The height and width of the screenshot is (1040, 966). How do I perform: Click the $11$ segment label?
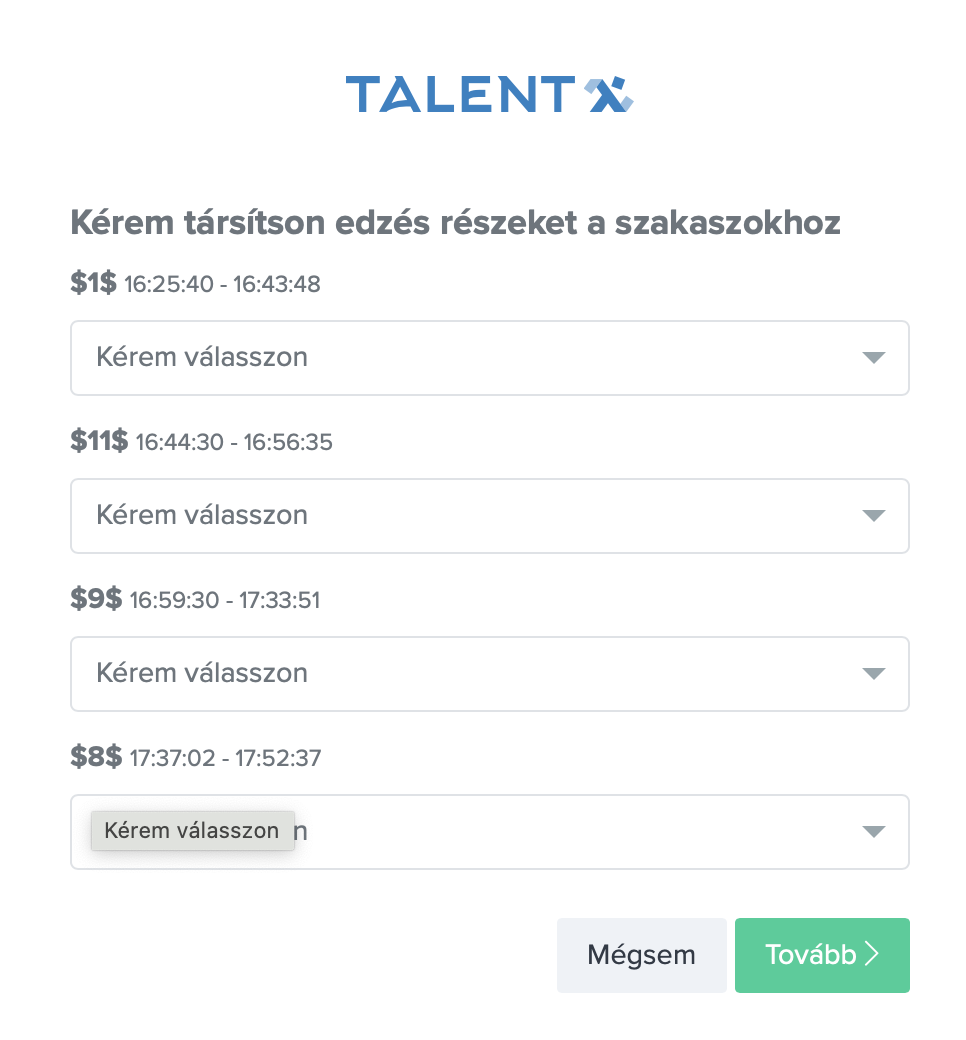click(99, 441)
